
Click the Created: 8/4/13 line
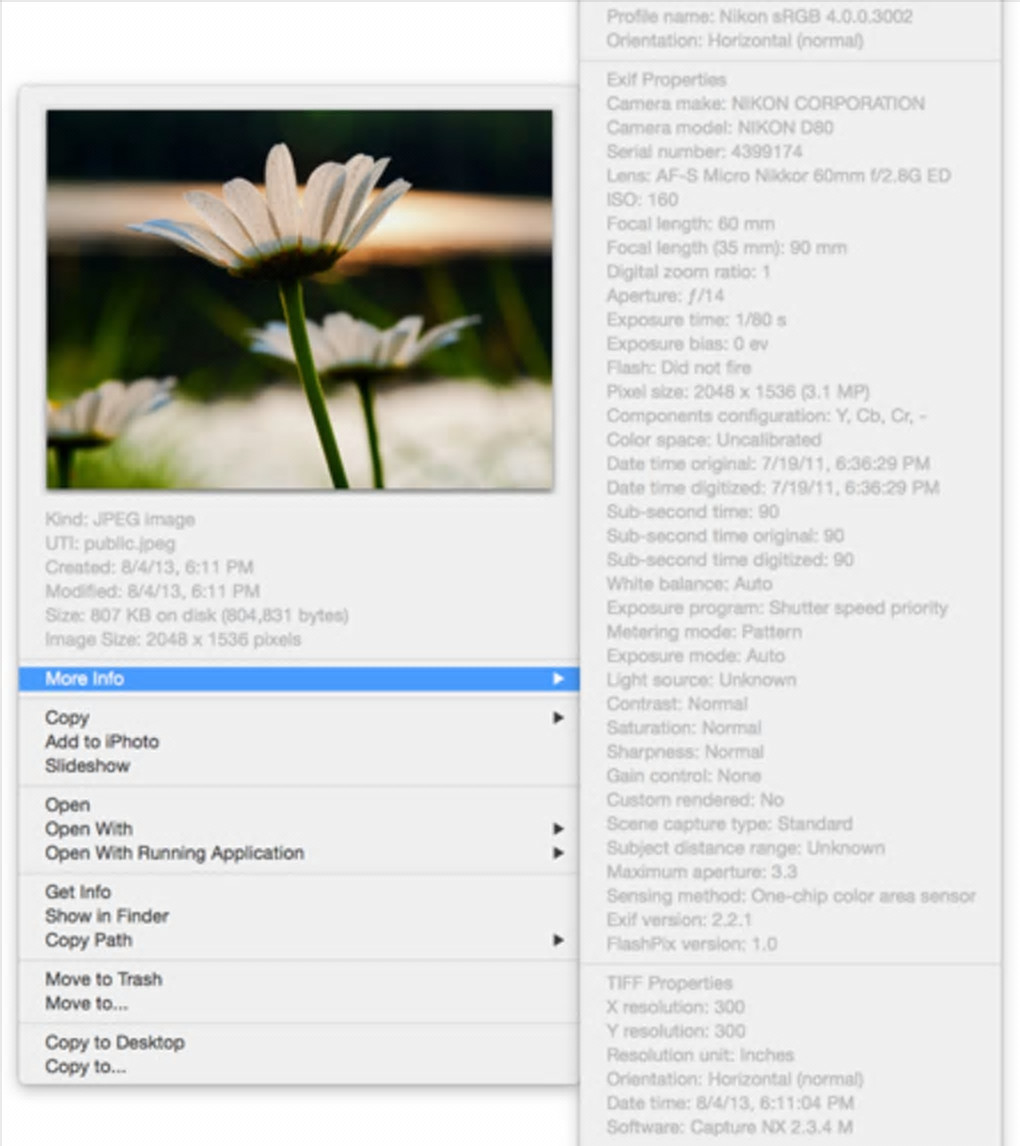[149, 567]
